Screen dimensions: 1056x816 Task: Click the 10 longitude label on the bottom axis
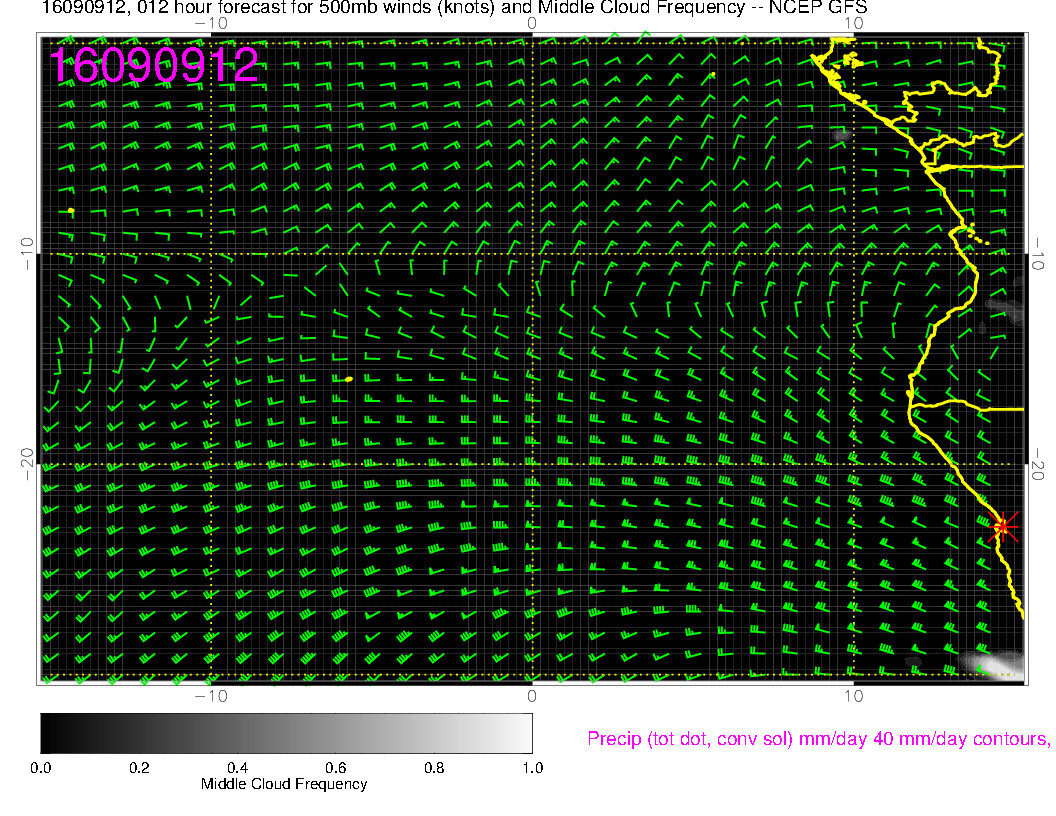pyautogui.click(x=852, y=695)
